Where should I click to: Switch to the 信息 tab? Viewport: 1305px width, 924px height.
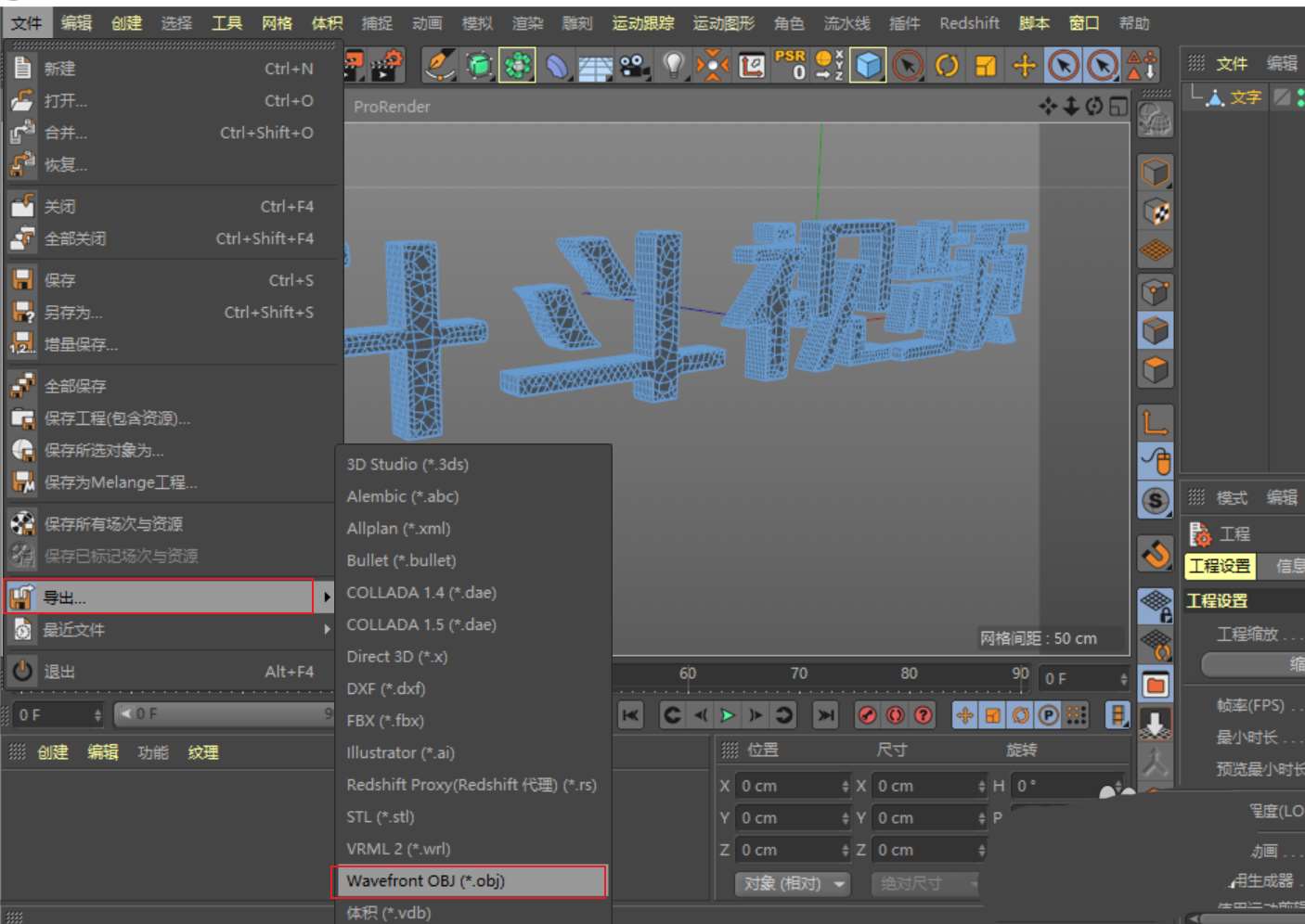click(1289, 566)
